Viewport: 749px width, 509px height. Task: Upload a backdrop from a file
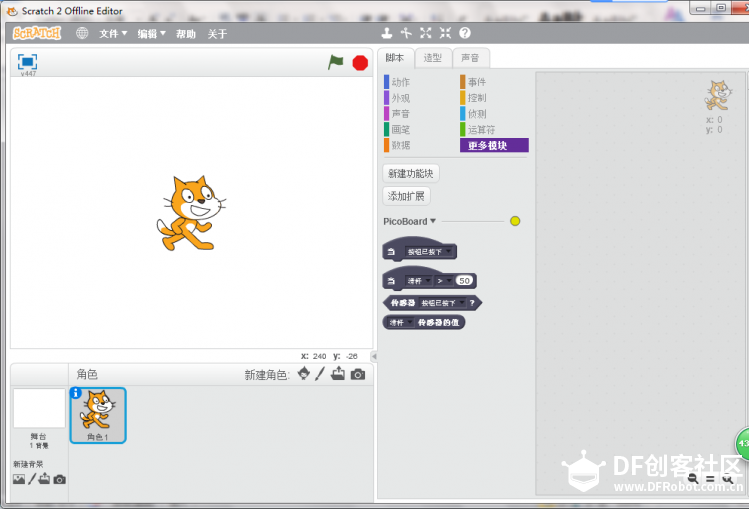coord(44,478)
